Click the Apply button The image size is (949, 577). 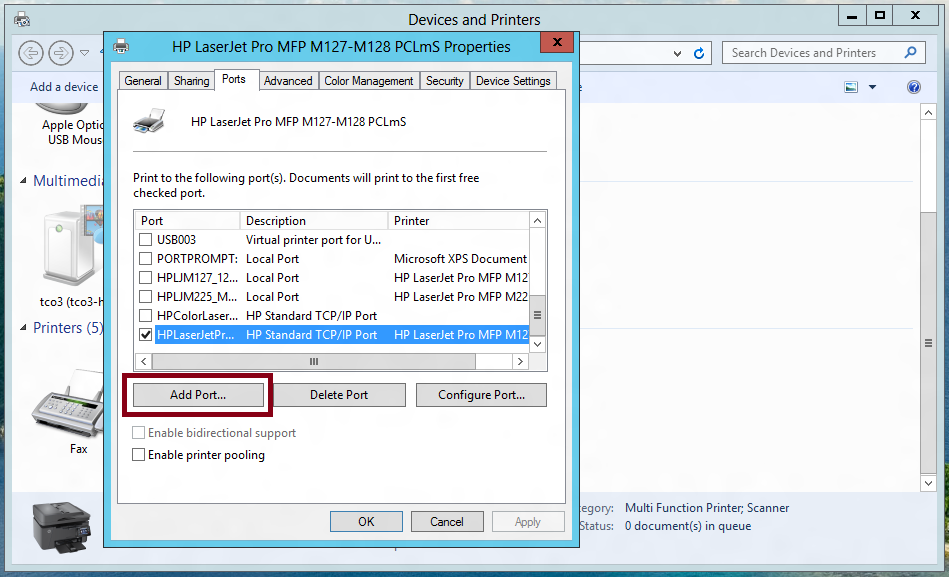tap(528, 521)
